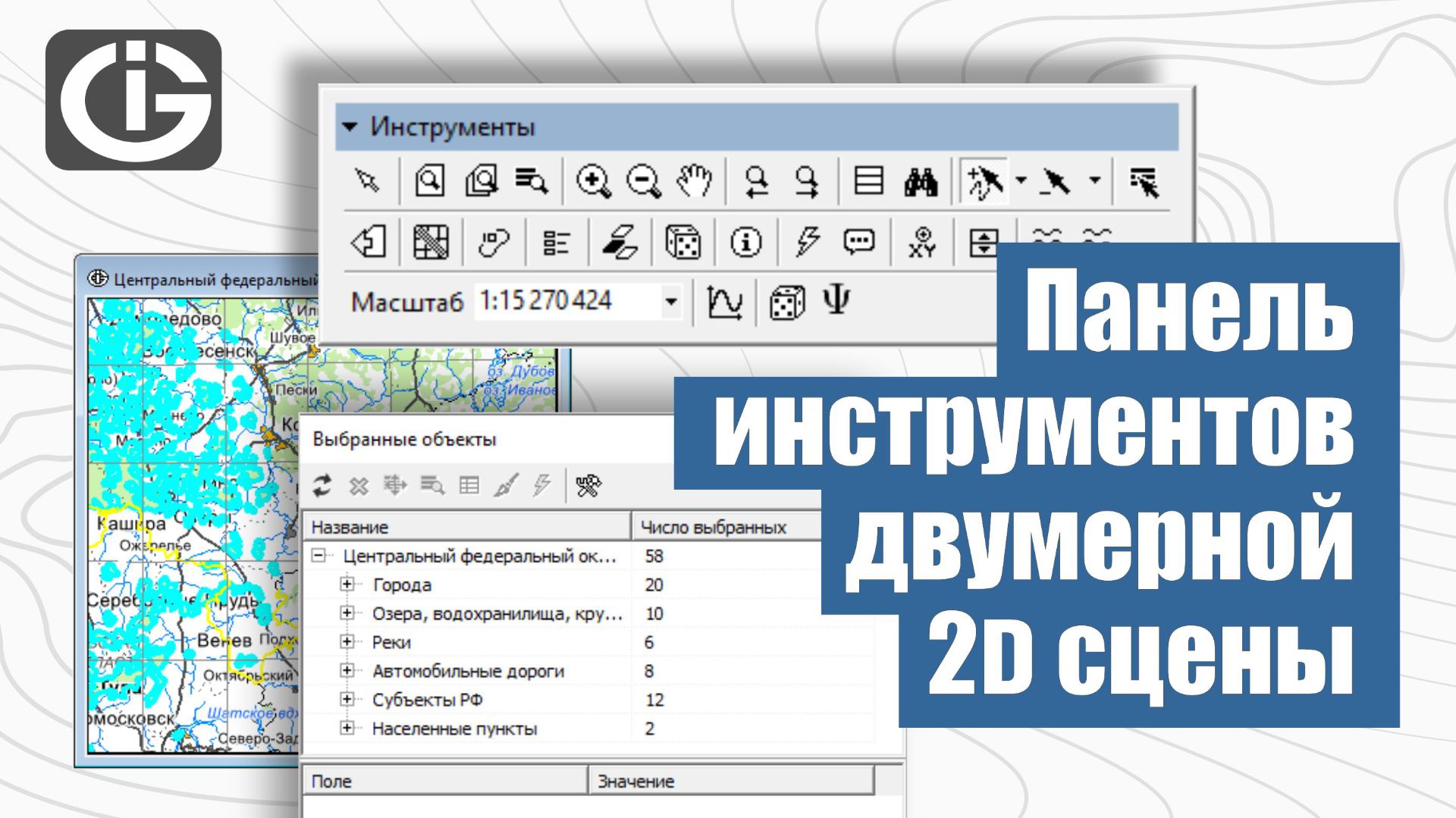1456x818 pixels.
Task: Go to previous view extent icon
Action: (756, 182)
